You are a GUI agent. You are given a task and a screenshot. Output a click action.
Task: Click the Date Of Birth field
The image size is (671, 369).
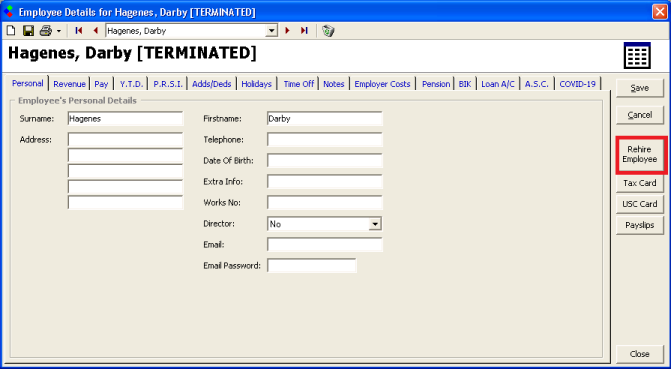324,161
